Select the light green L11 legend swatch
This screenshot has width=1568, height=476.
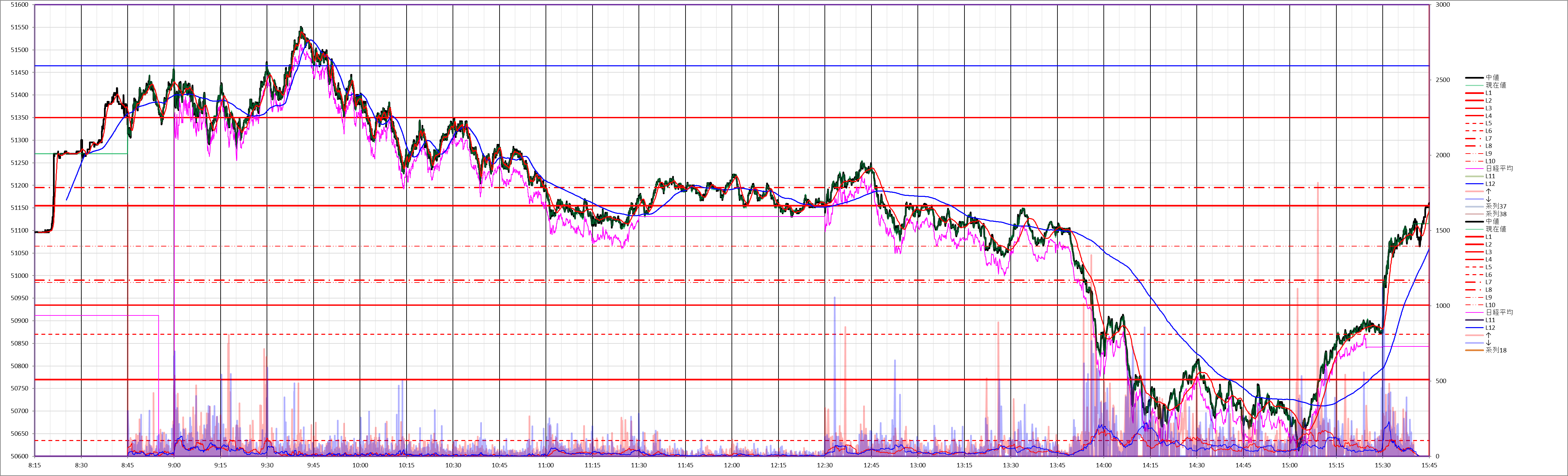[x=1474, y=177]
